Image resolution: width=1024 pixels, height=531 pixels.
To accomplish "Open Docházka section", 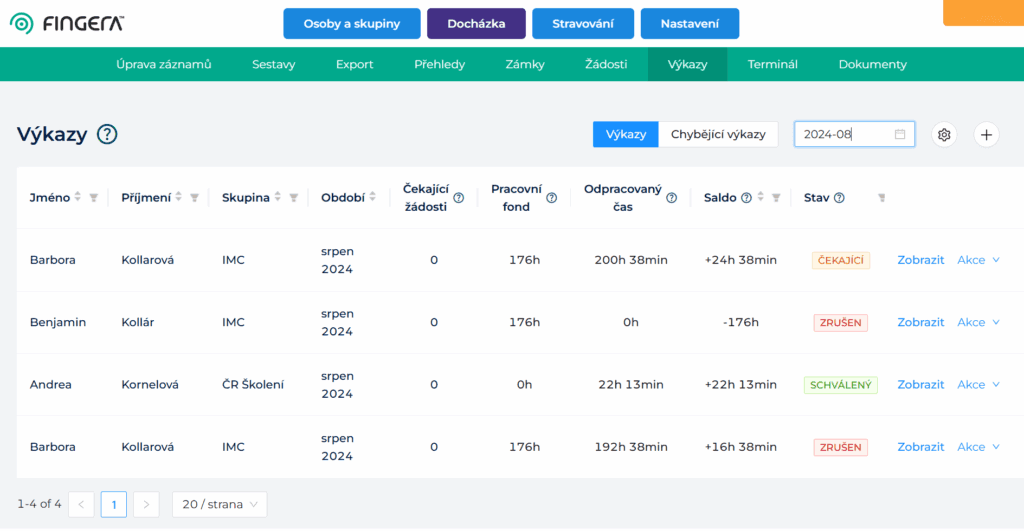I will tap(476, 24).
